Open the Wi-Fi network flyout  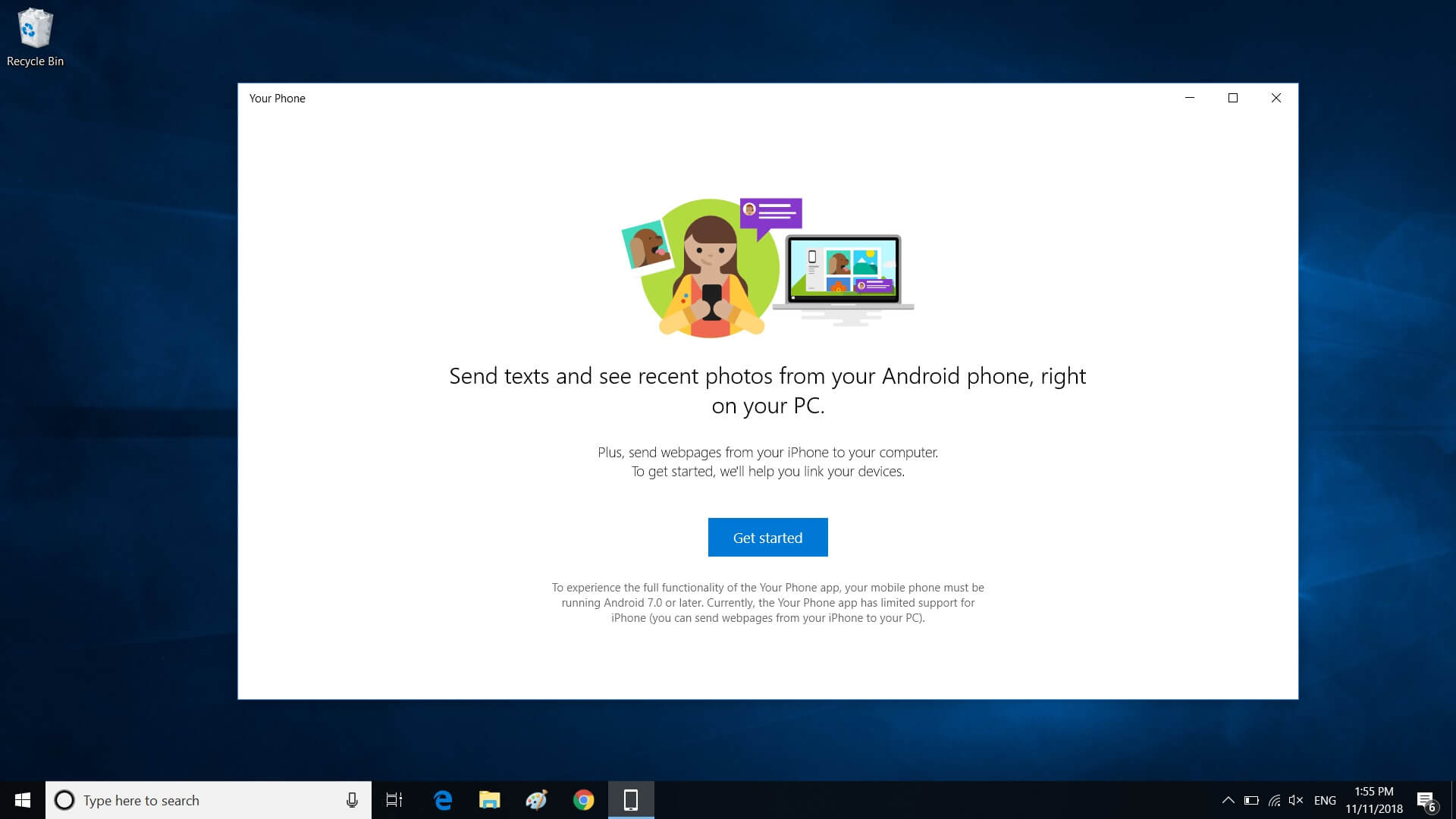pos(1274,800)
